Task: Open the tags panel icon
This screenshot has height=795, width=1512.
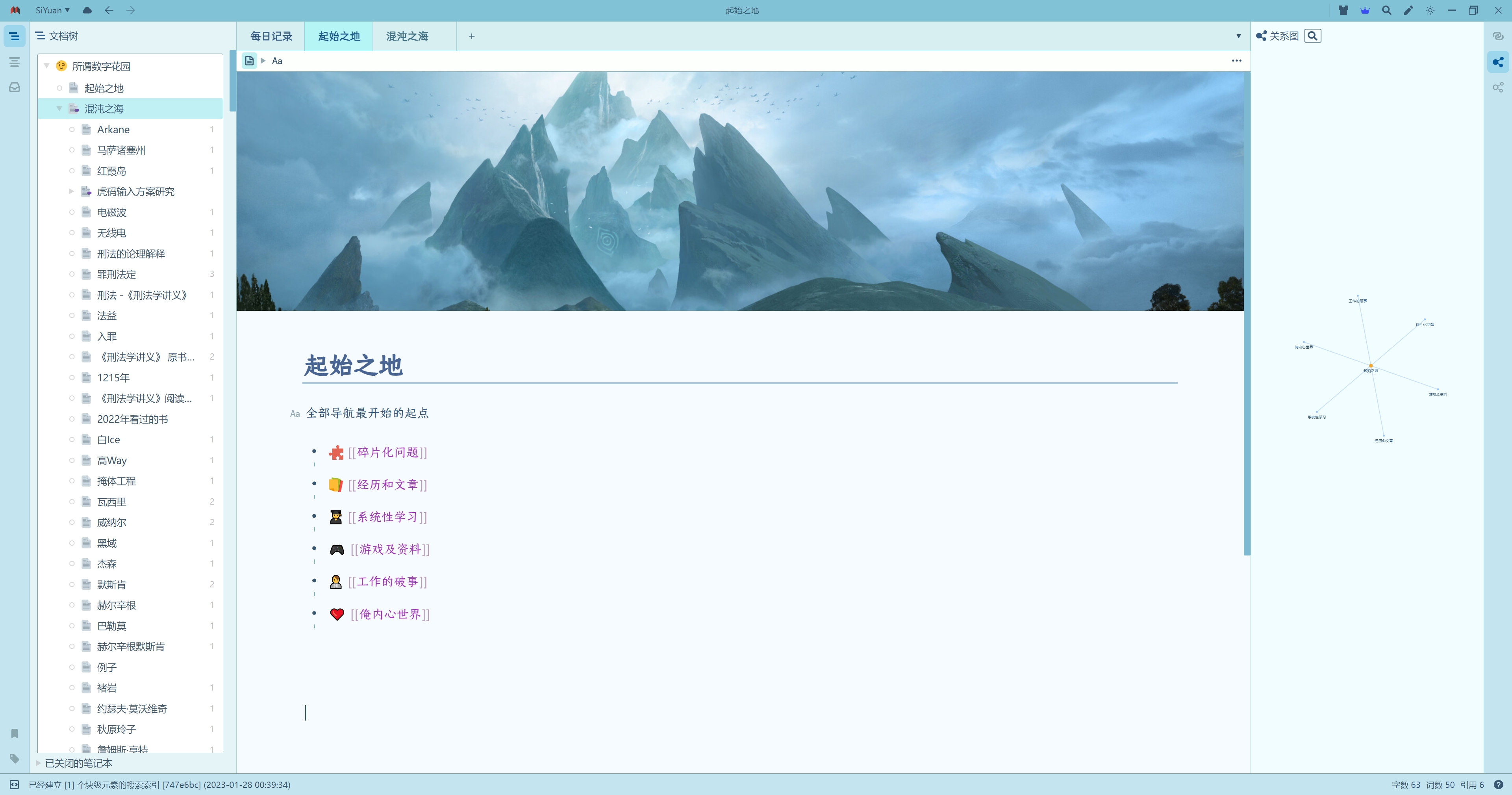Action: point(15,759)
